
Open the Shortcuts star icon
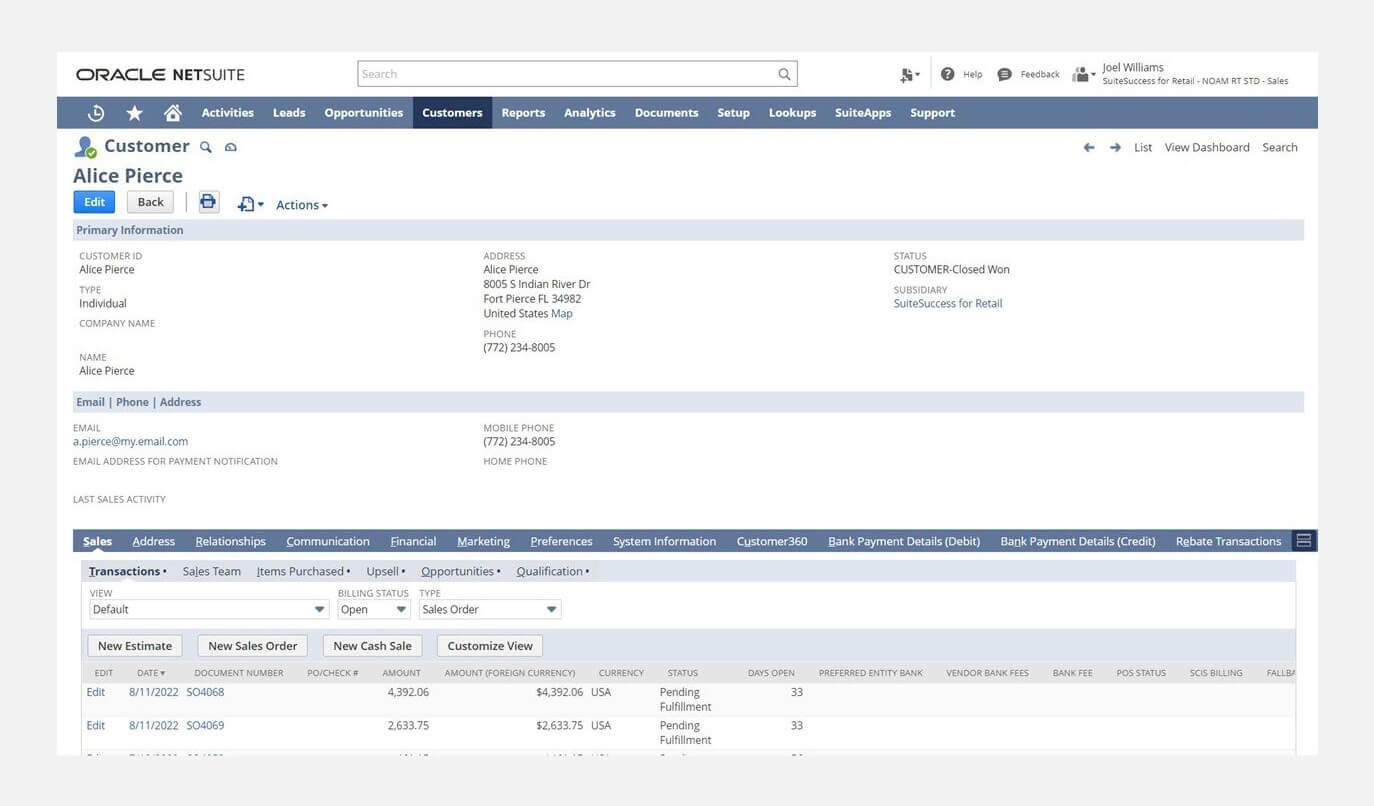tap(135, 113)
